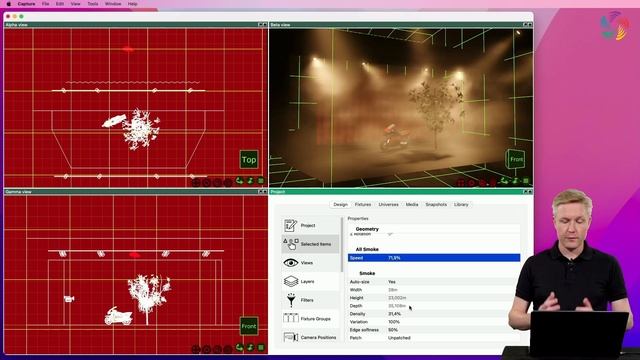Click the rightmost header icon of Gamma view

tap(264, 191)
